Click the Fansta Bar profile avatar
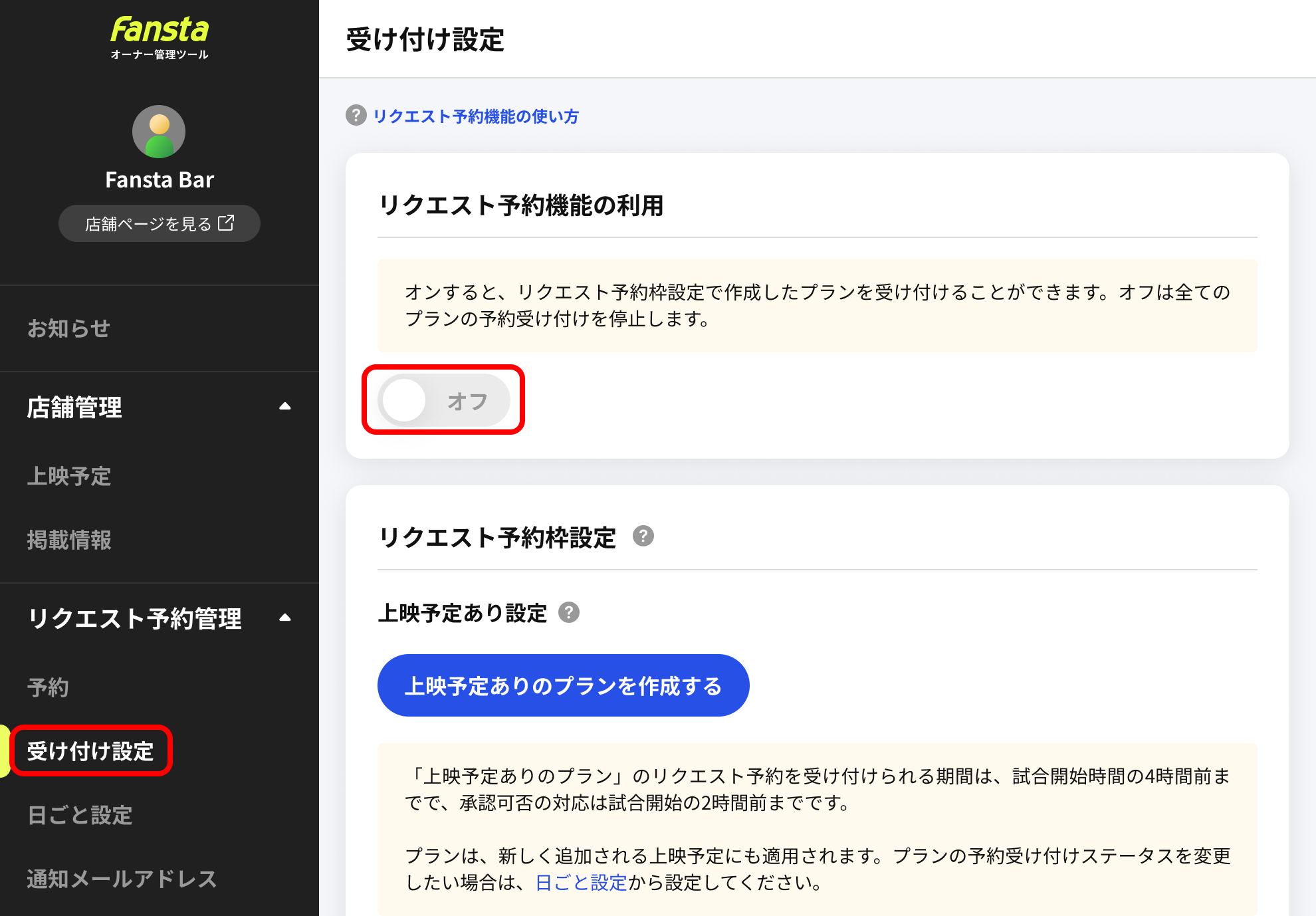The image size is (1316, 916). [x=159, y=132]
